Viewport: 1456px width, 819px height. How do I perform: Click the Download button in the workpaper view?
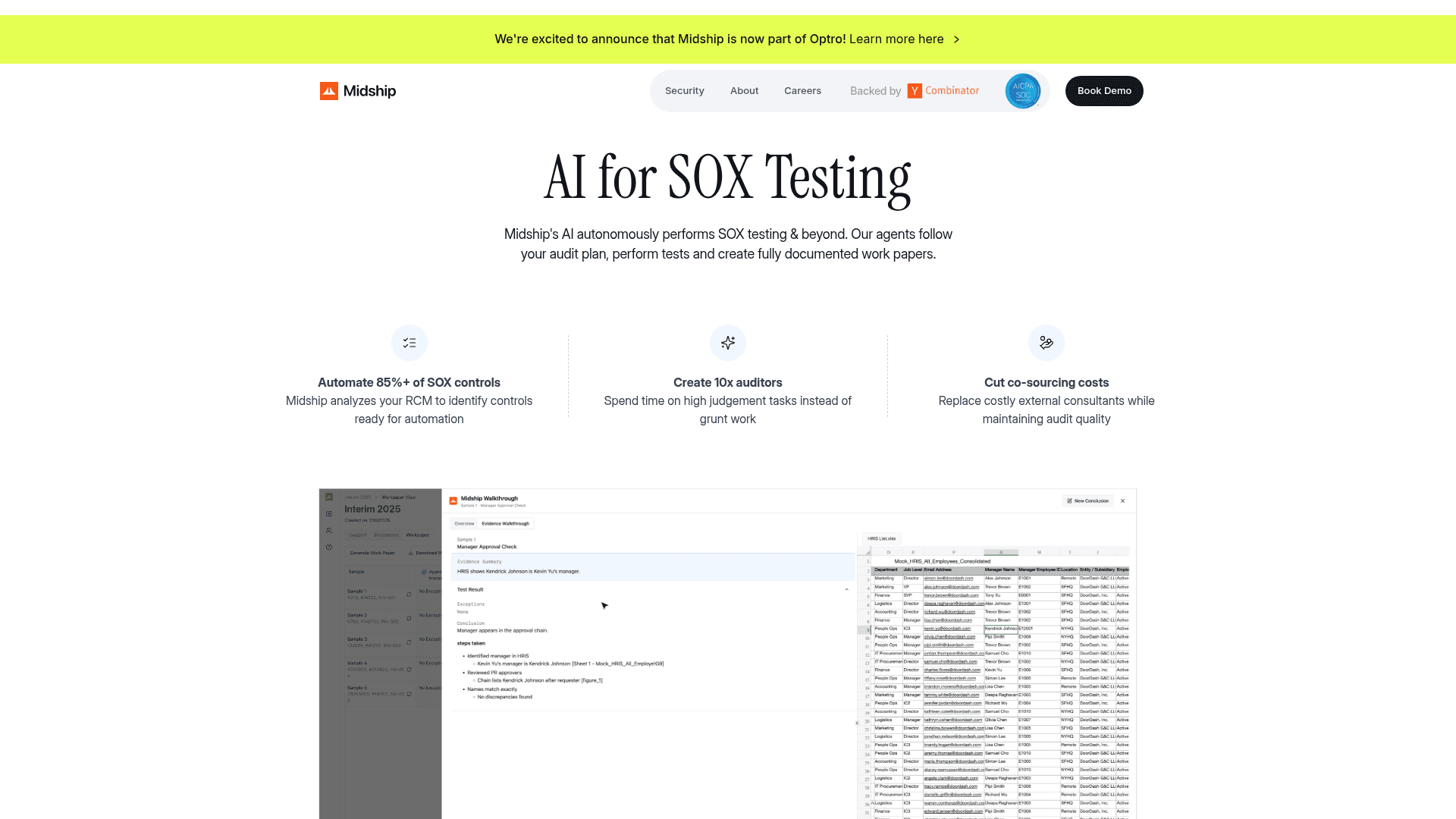tap(423, 553)
